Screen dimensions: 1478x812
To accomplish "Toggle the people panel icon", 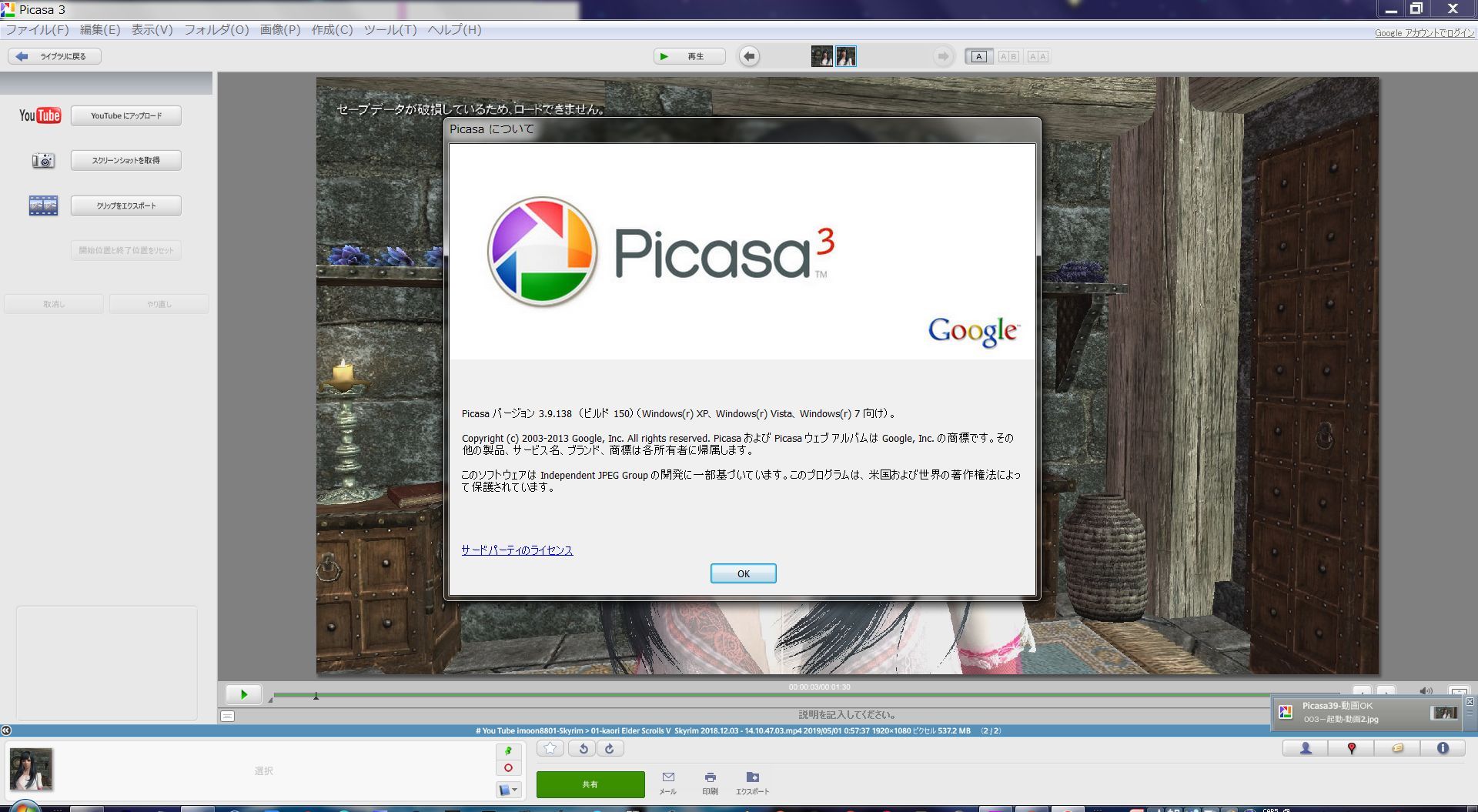I will click(1306, 748).
